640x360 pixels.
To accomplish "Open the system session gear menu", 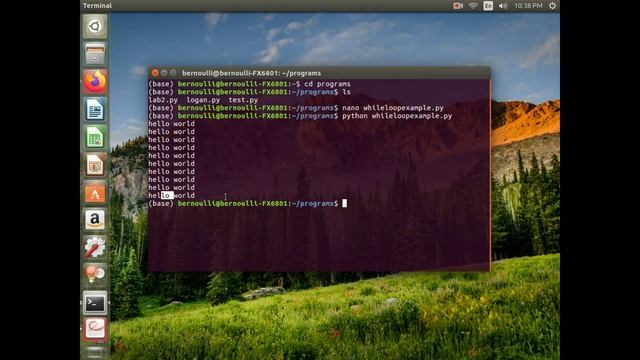I will 552,6.
